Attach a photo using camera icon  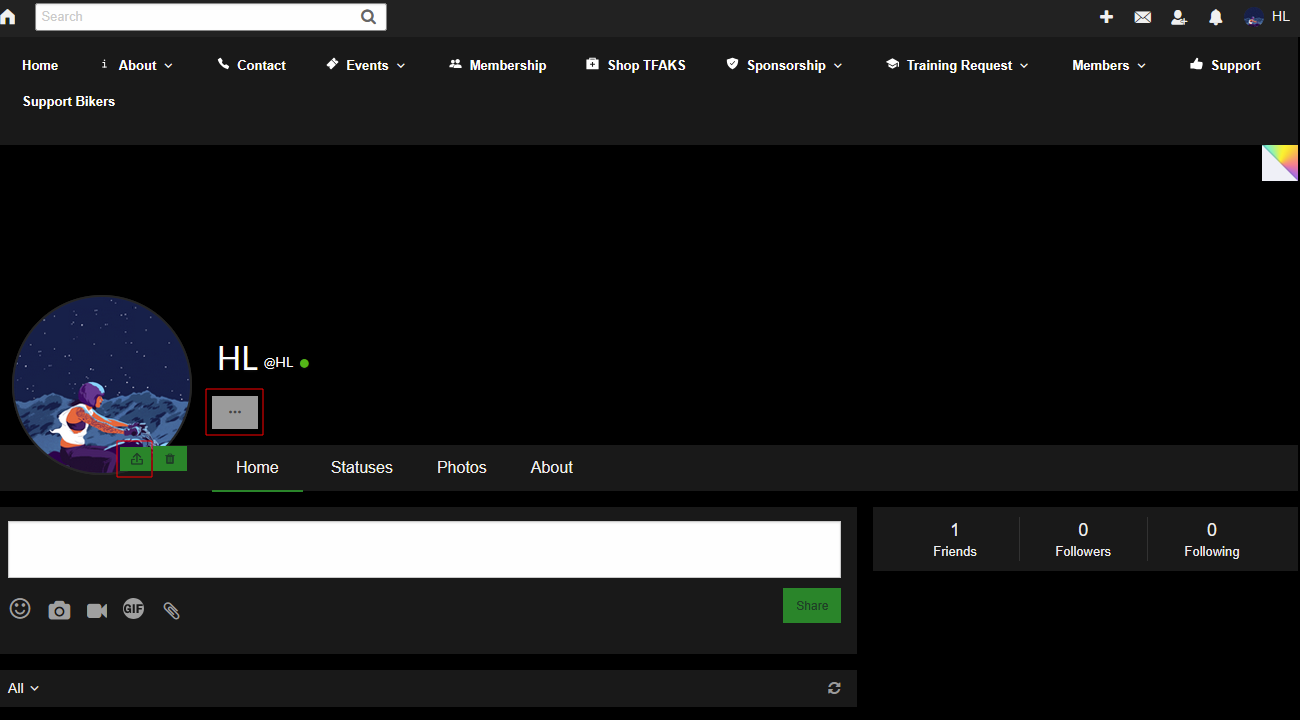59,610
